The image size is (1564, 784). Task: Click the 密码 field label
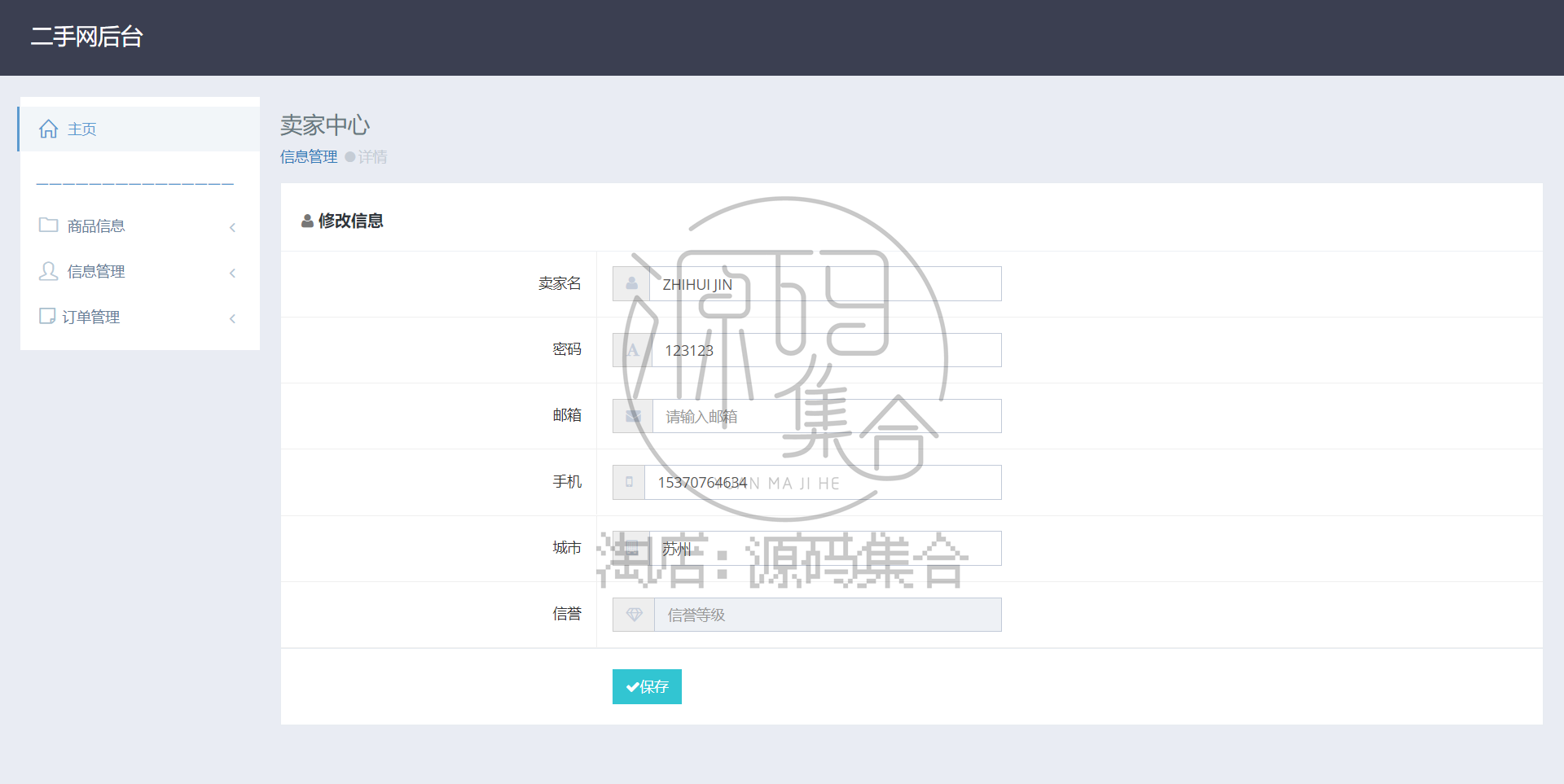coord(567,349)
